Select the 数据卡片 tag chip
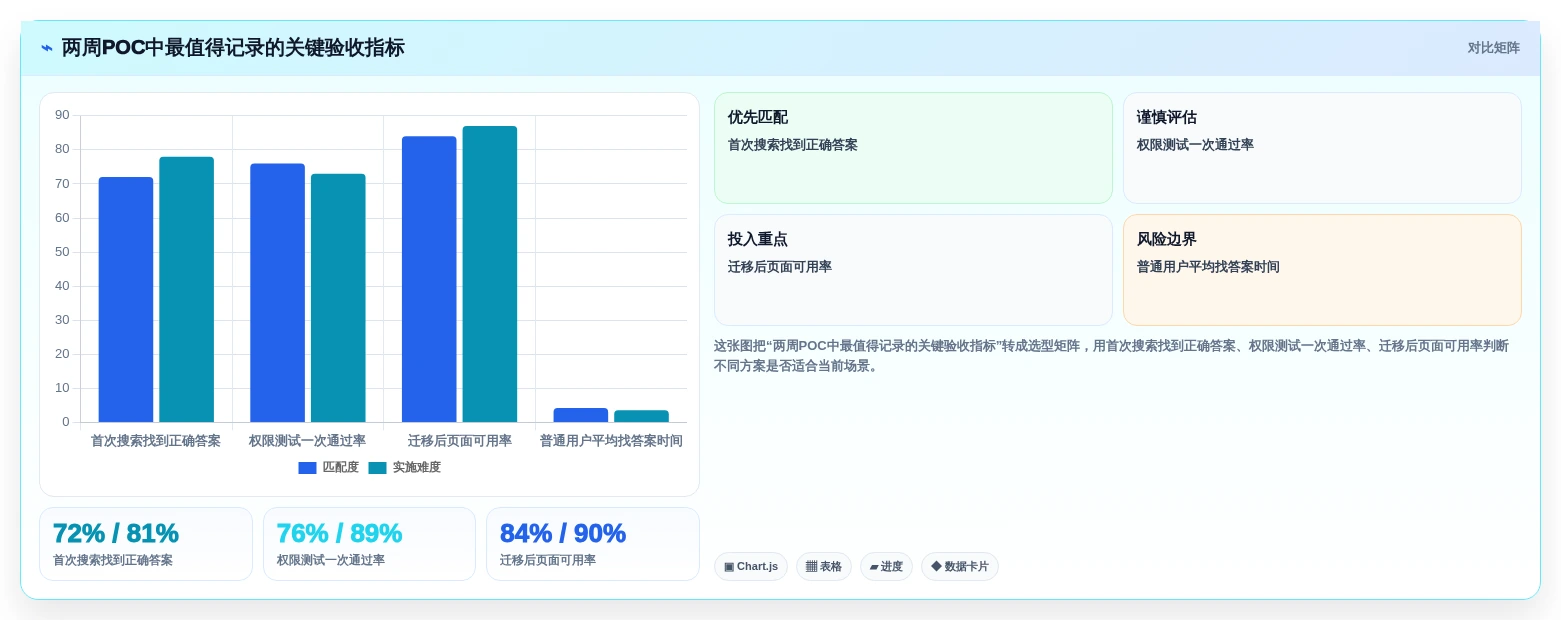1561x620 pixels. point(960,566)
